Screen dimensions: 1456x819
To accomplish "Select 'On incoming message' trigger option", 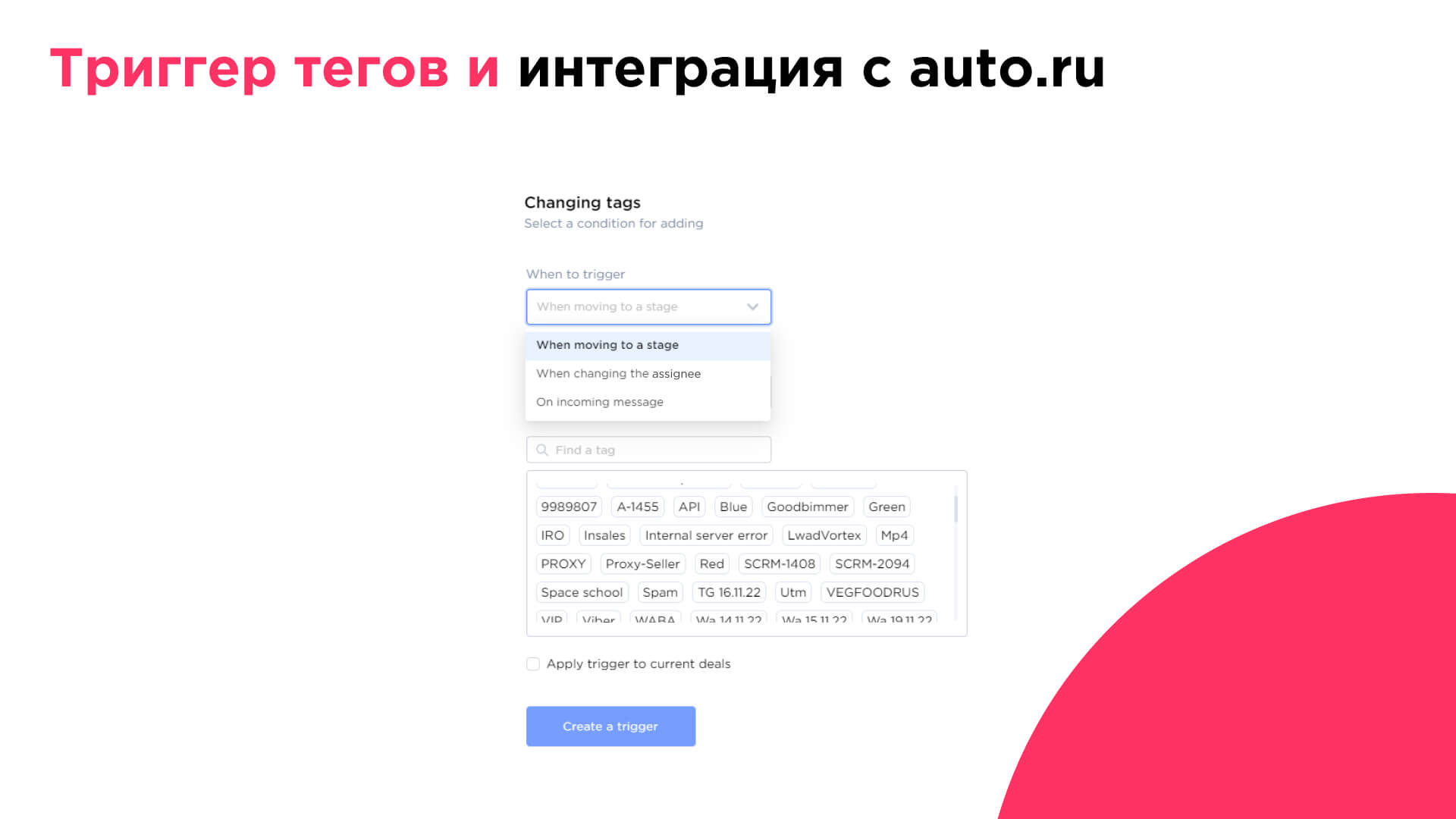I will 599,401.
